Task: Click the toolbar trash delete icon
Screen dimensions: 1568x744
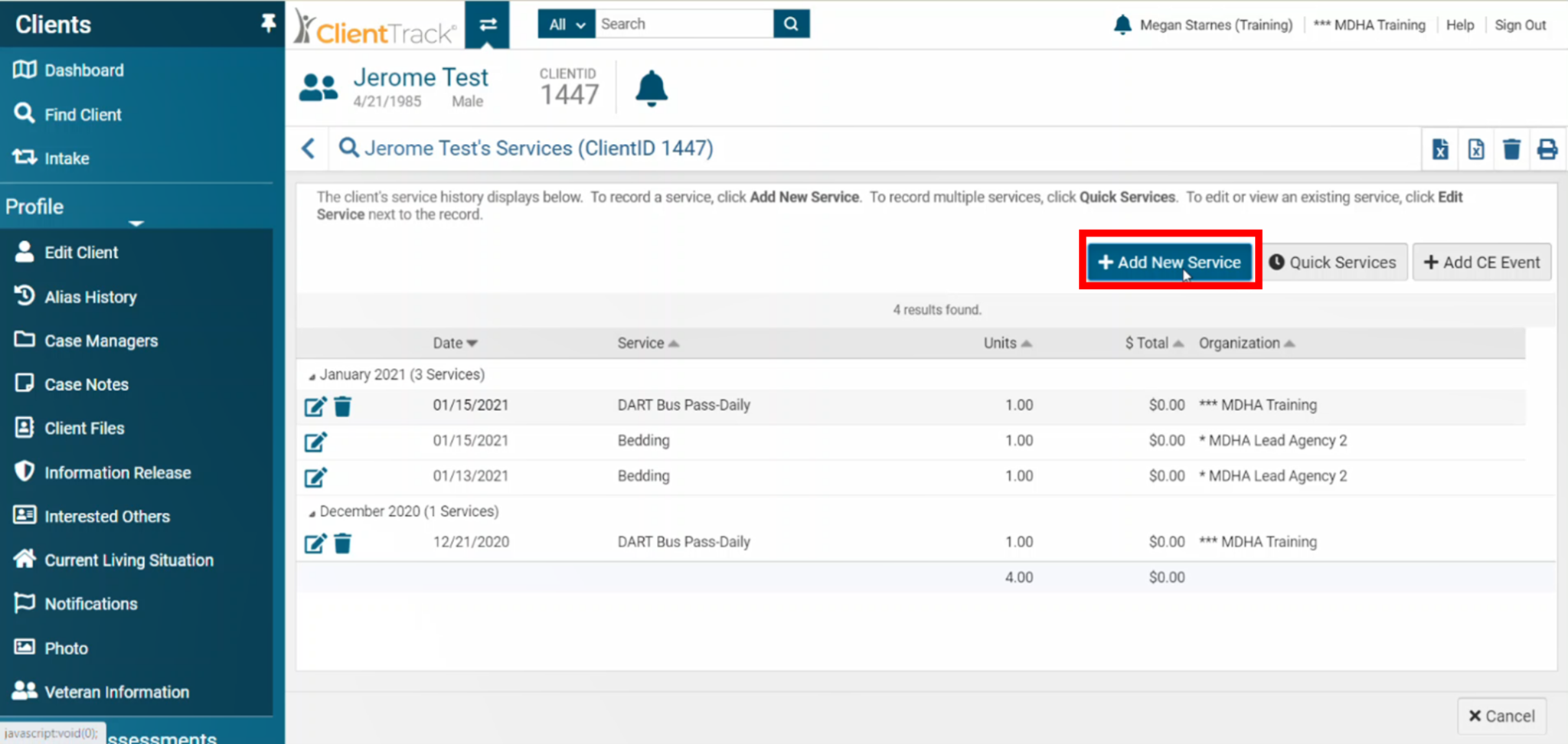Action: tap(1511, 149)
